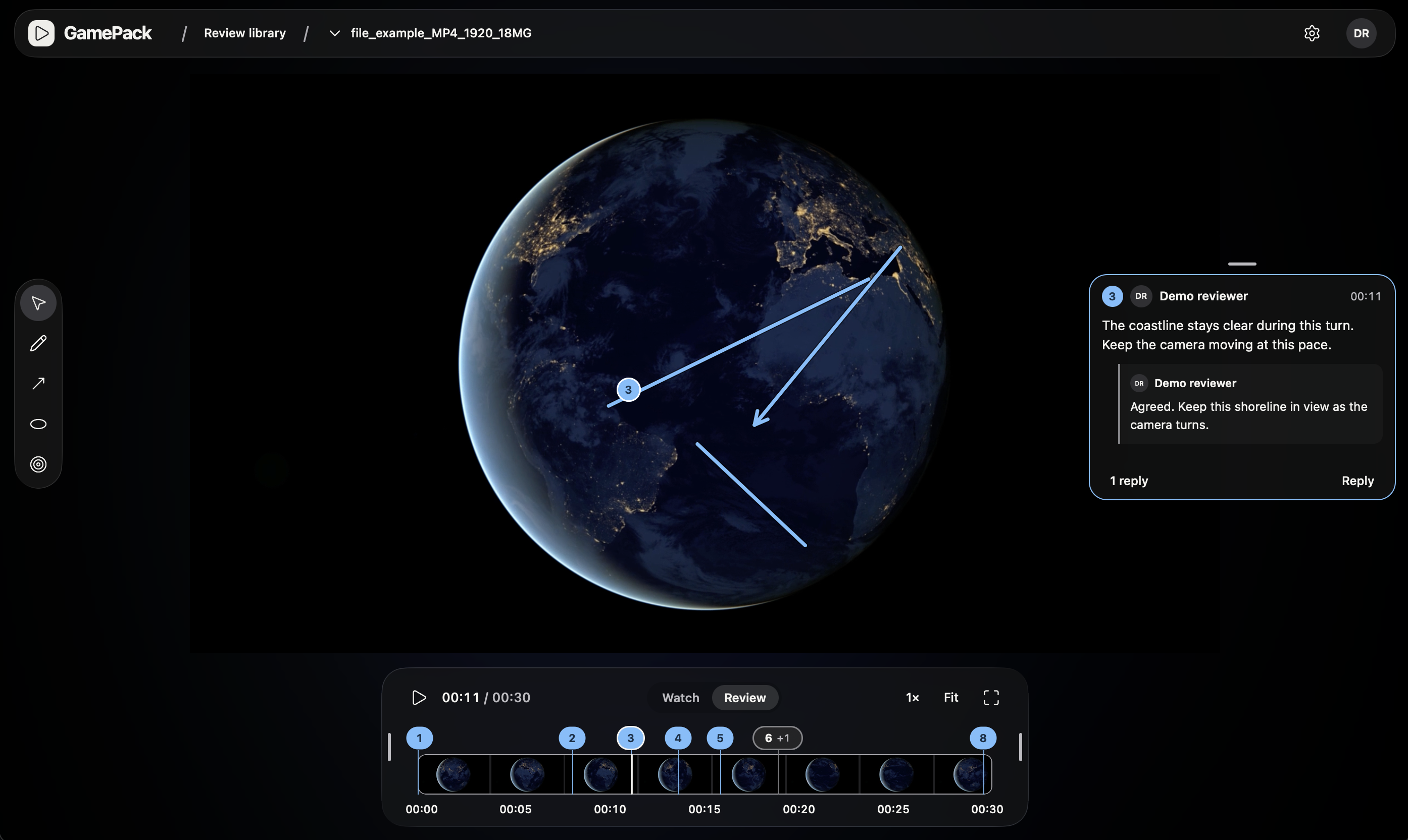The image size is (1408, 840).
Task: Click the 00:20 timeline label
Action: pos(798,809)
